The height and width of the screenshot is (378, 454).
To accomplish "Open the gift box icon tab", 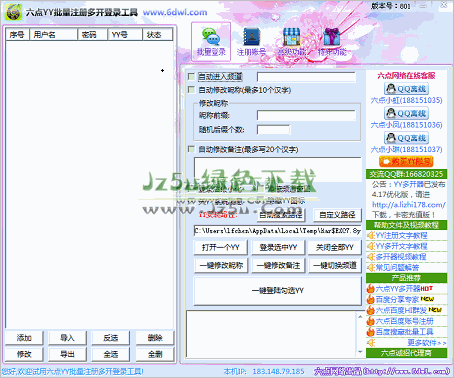I will point(332,42).
